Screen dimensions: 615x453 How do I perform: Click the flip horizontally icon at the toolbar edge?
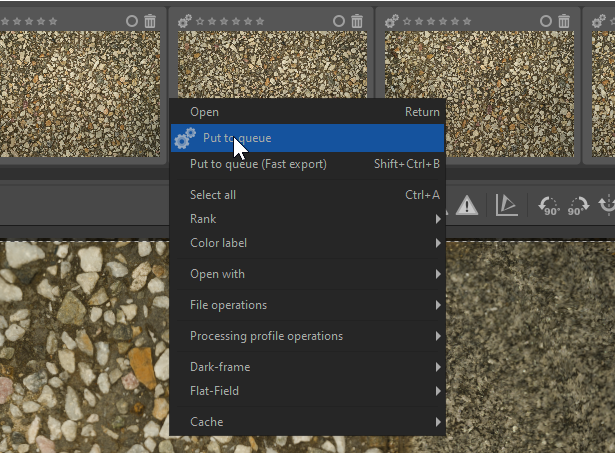point(607,206)
